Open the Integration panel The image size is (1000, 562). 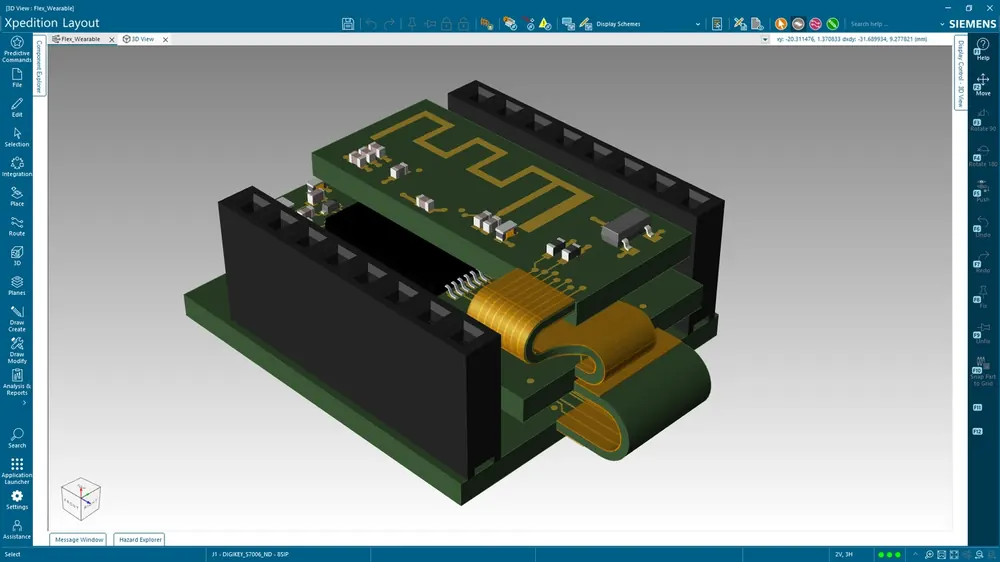(x=17, y=166)
